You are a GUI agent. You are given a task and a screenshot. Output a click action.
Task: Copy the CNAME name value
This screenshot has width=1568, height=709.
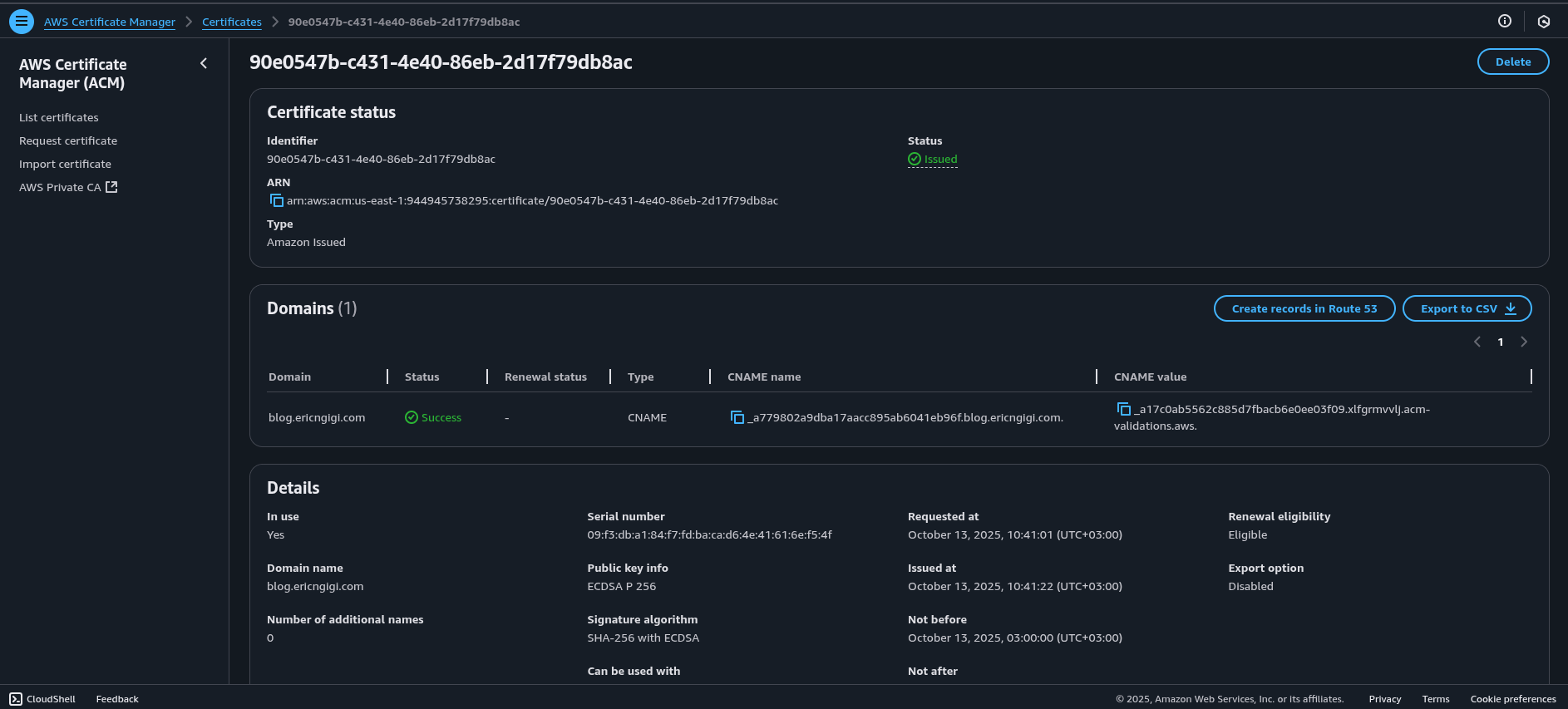(737, 417)
